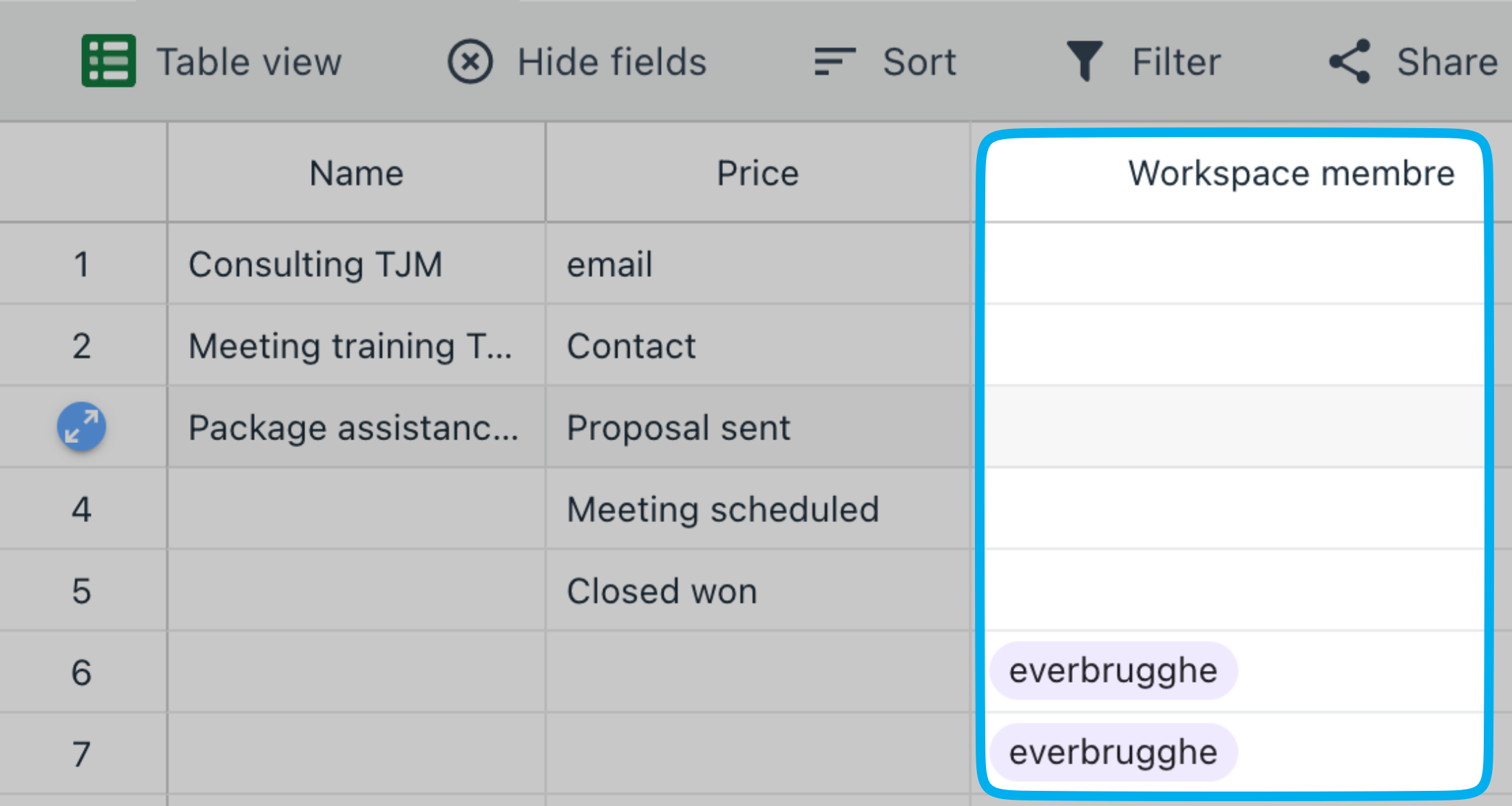Click the everbrugghe tag in row 6
The image size is (1512, 806).
coord(1113,670)
